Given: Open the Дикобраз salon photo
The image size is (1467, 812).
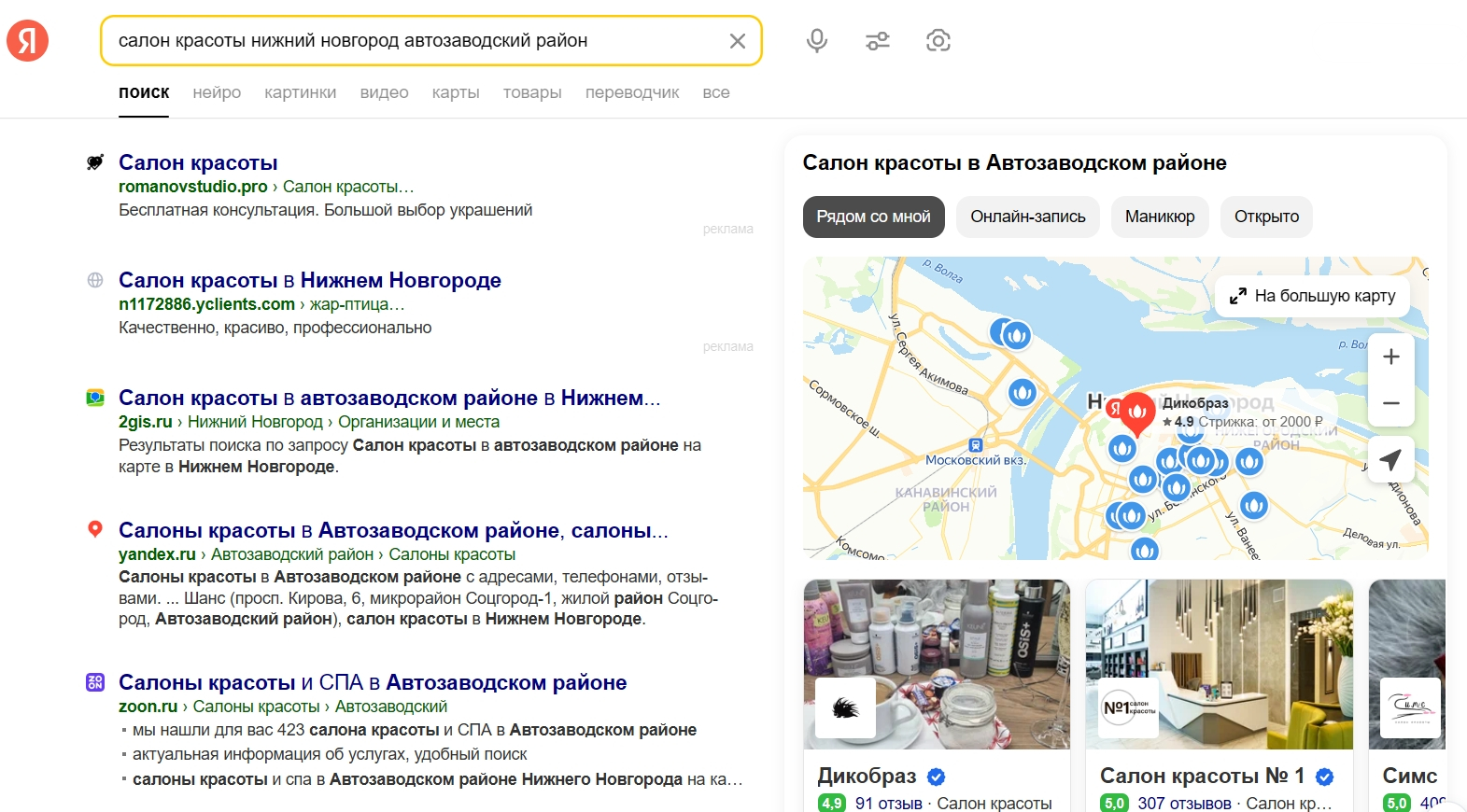Looking at the screenshot, I should pos(937,665).
